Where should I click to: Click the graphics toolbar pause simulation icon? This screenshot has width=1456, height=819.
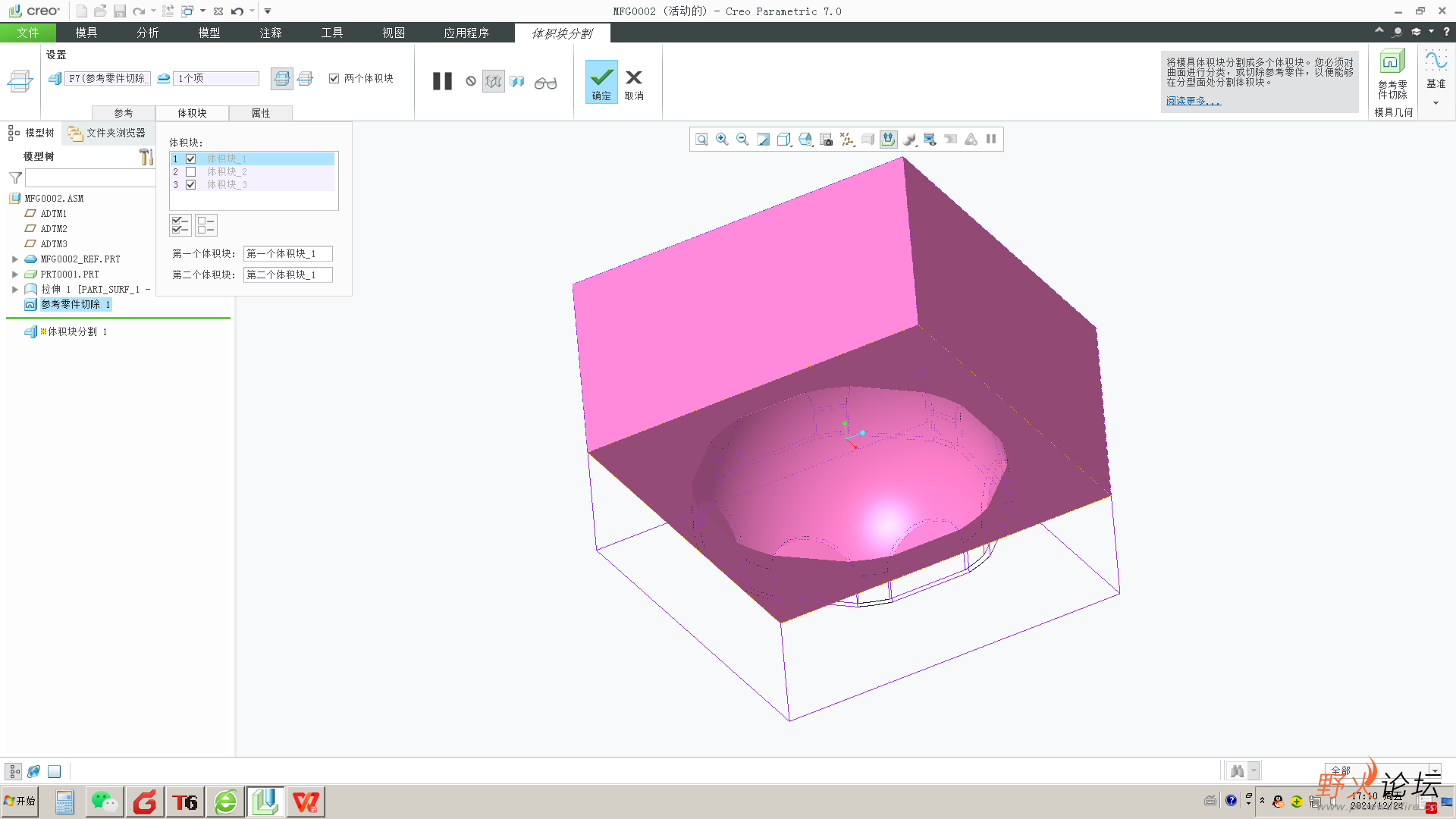point(990,140)
